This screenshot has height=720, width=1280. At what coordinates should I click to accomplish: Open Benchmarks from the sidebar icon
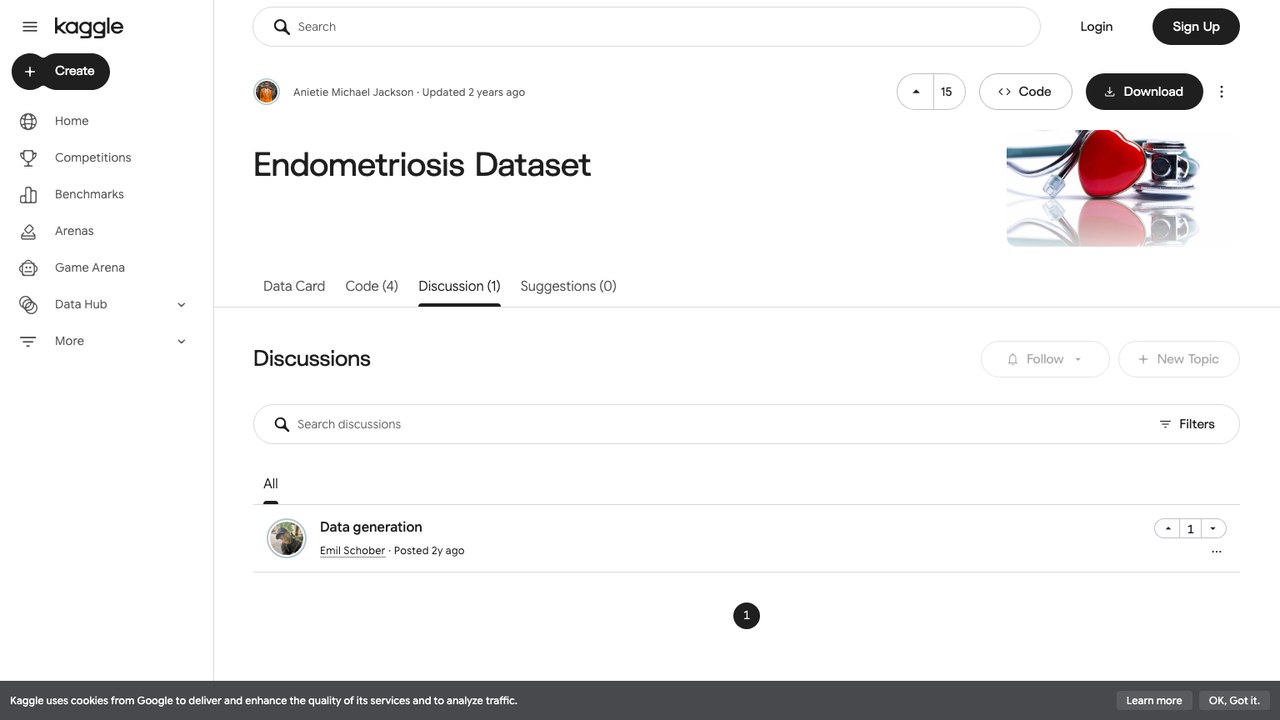pyautogui.click(x=28, y=194)
